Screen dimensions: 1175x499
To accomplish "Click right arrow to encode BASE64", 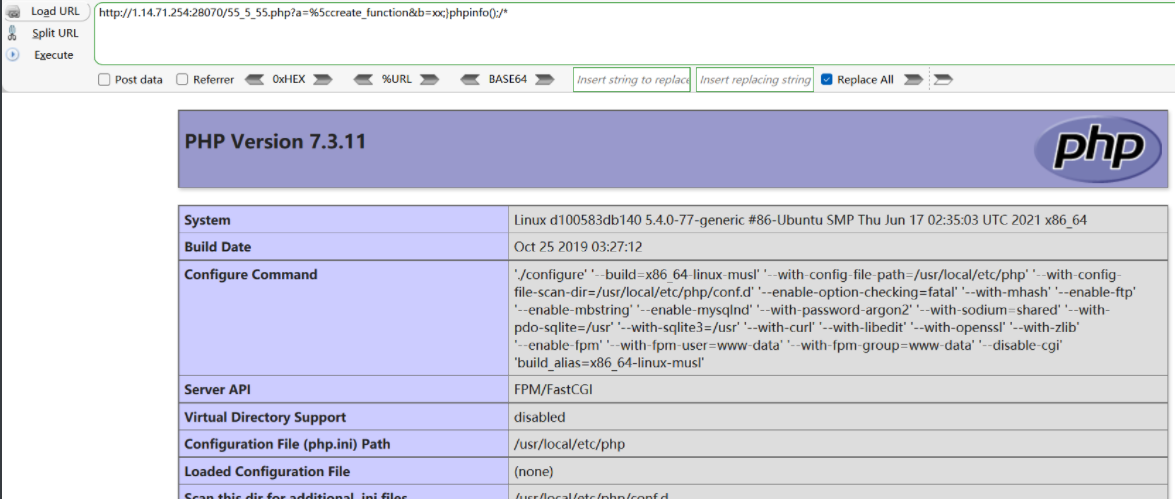I will 545,79.
